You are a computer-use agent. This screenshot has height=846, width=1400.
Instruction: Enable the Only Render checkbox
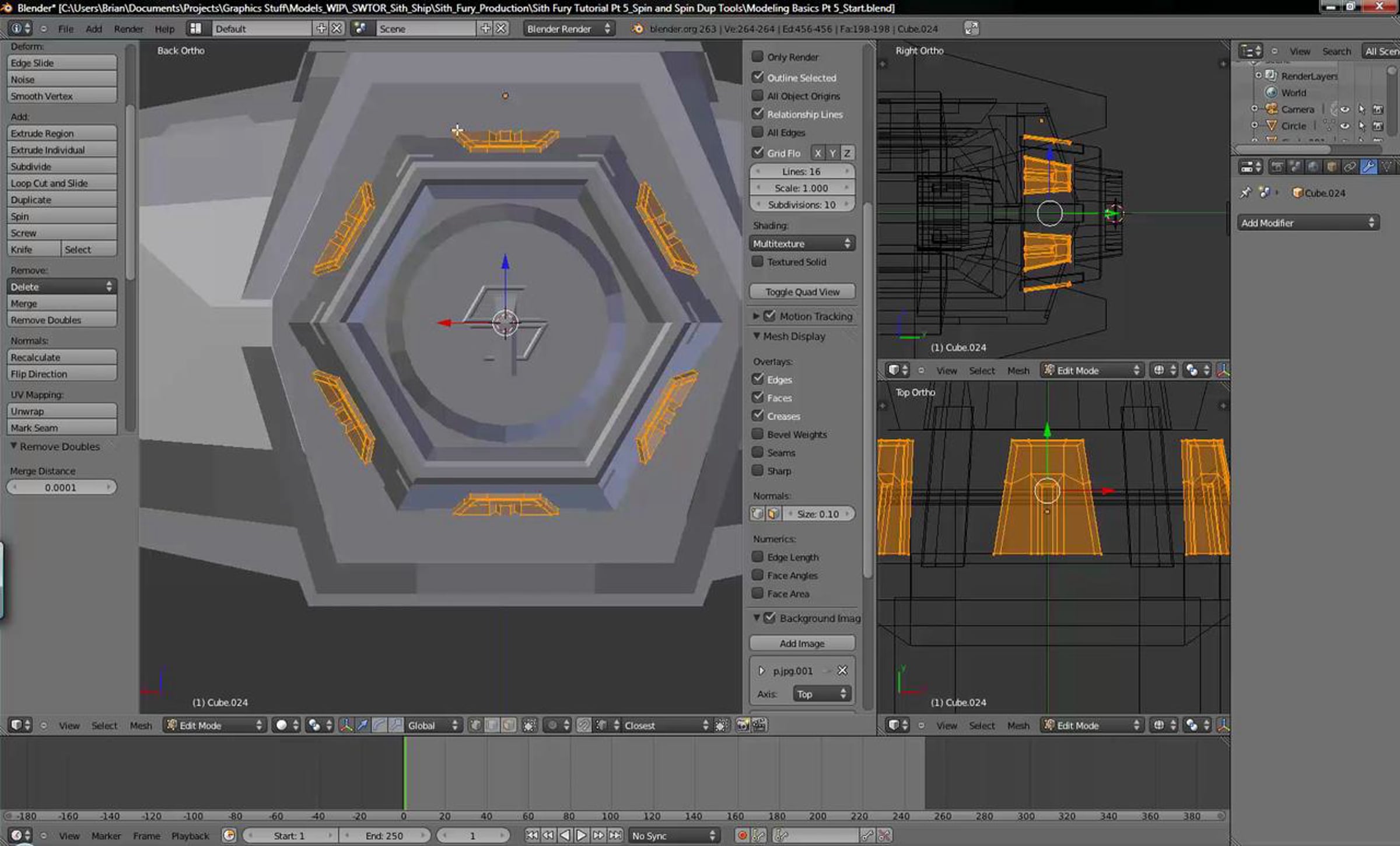pyautogui.click(x=757, y=57)
